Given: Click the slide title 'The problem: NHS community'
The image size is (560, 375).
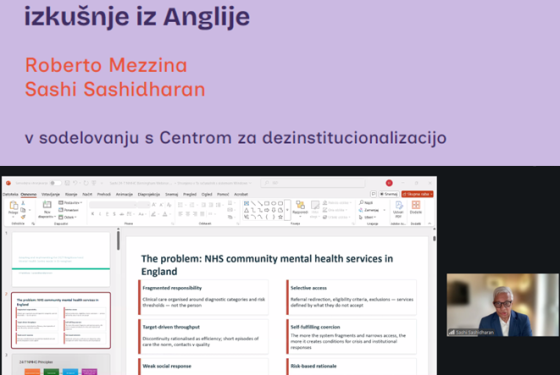Looking at the screenshot, I should pos(267,265).
